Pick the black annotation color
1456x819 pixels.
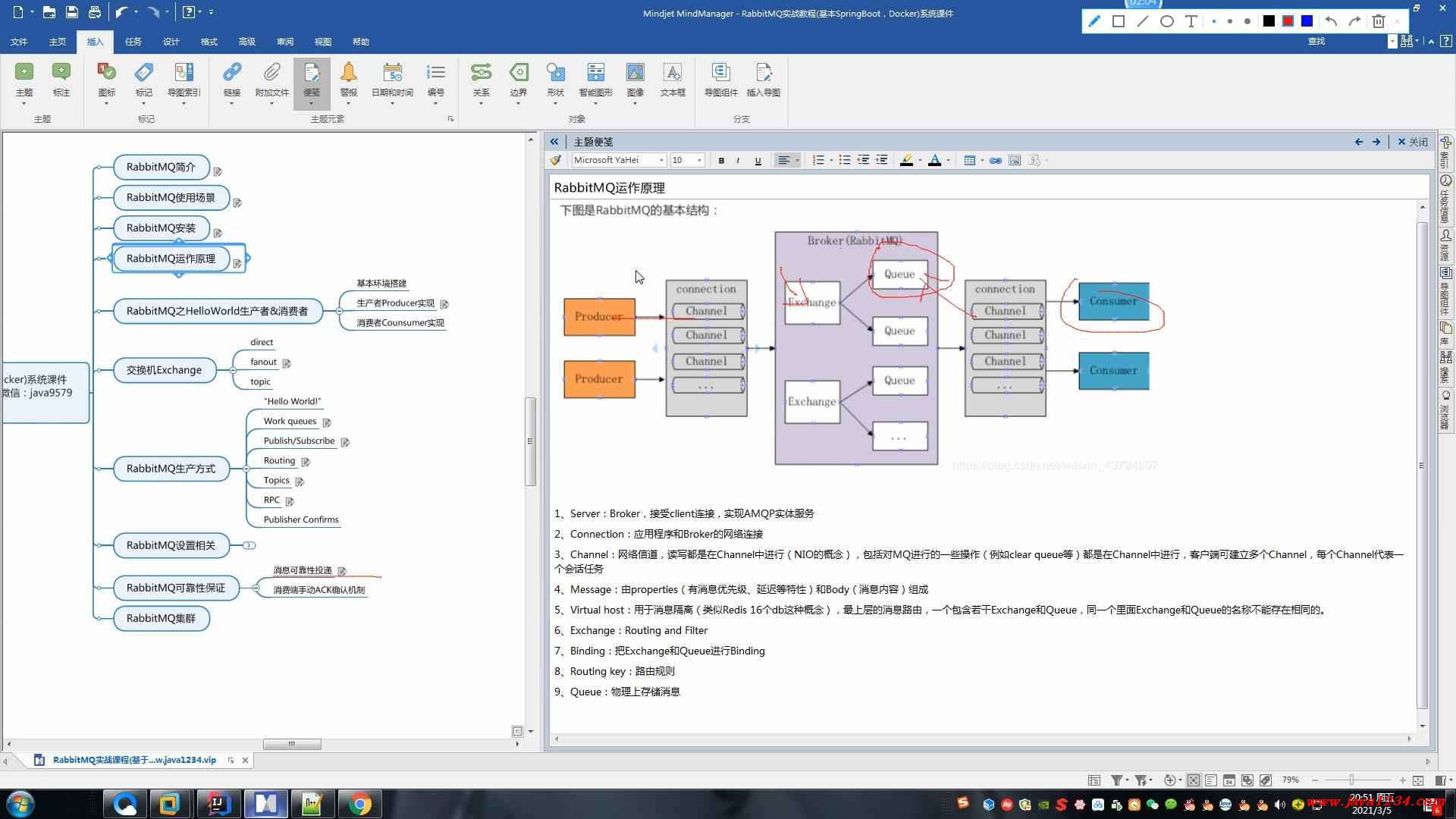pos(1269,21)
